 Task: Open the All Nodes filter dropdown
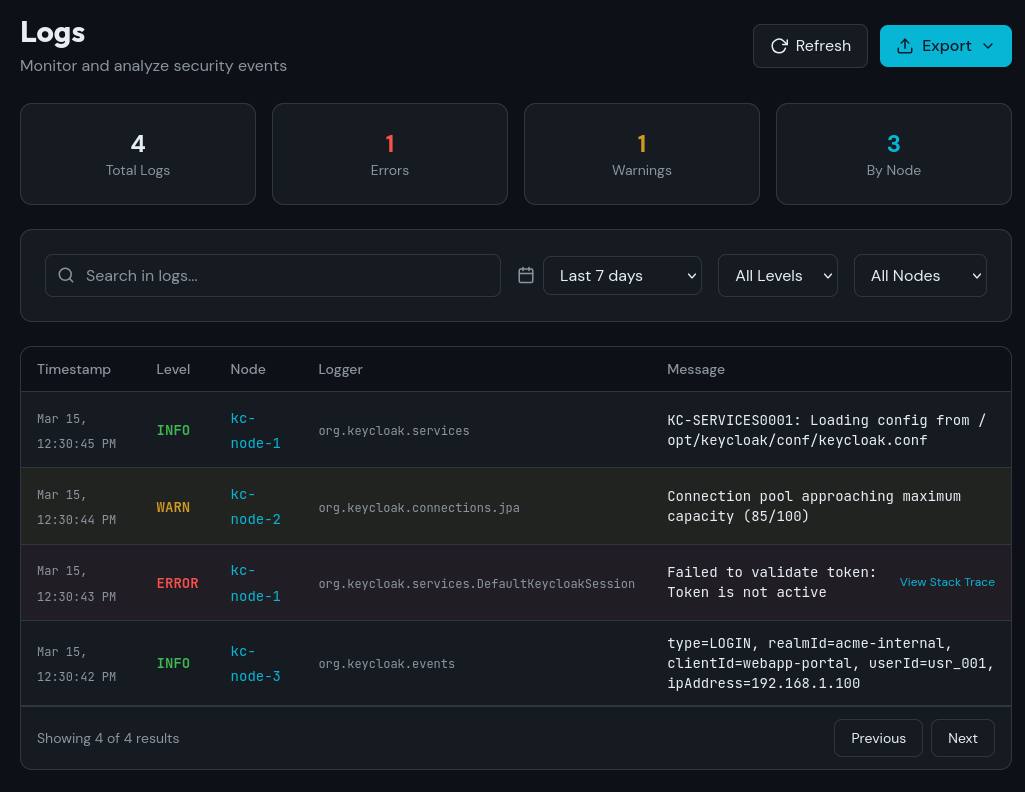click(x=919, y=275)
